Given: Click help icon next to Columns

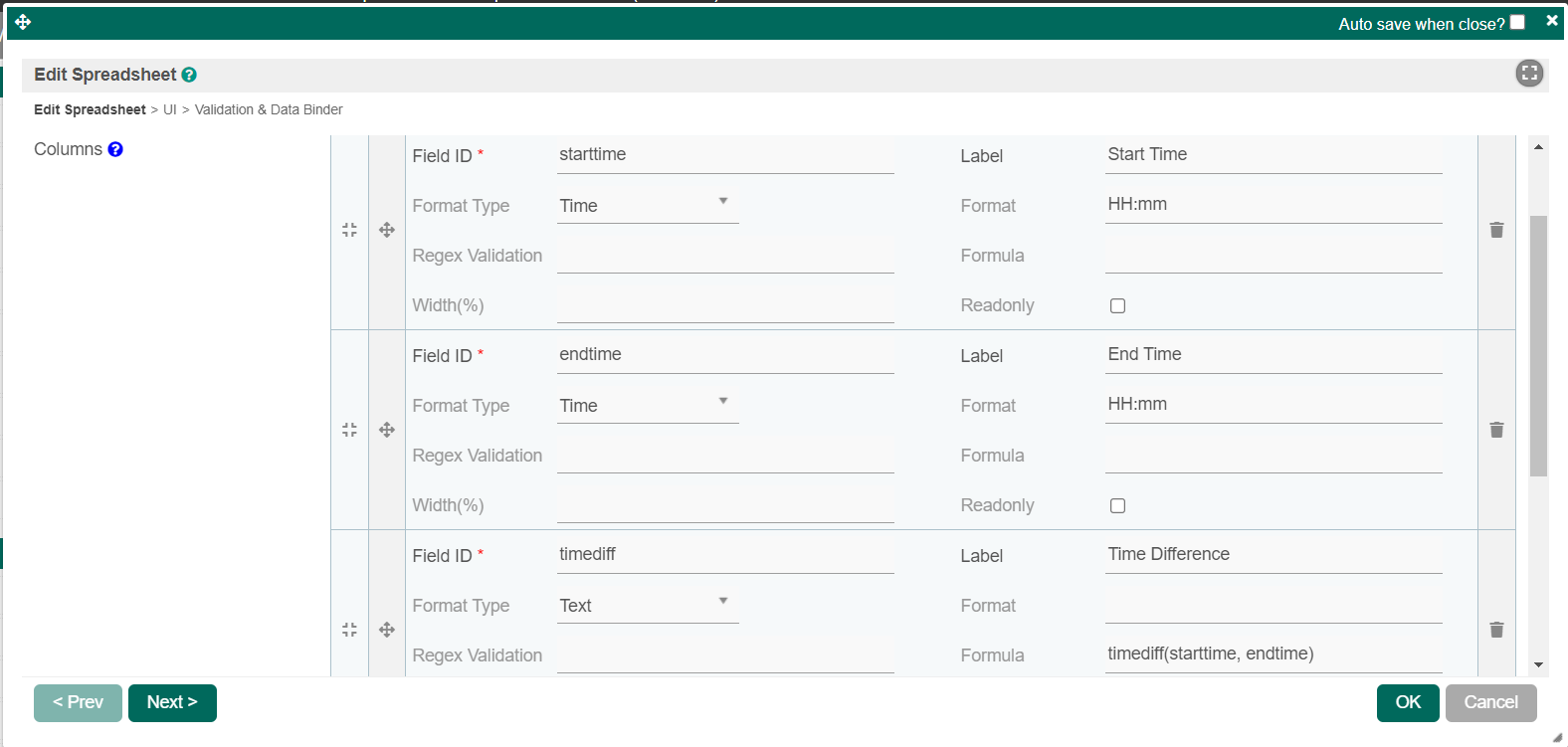Looking at the screenshot, I should click(115, 149).
